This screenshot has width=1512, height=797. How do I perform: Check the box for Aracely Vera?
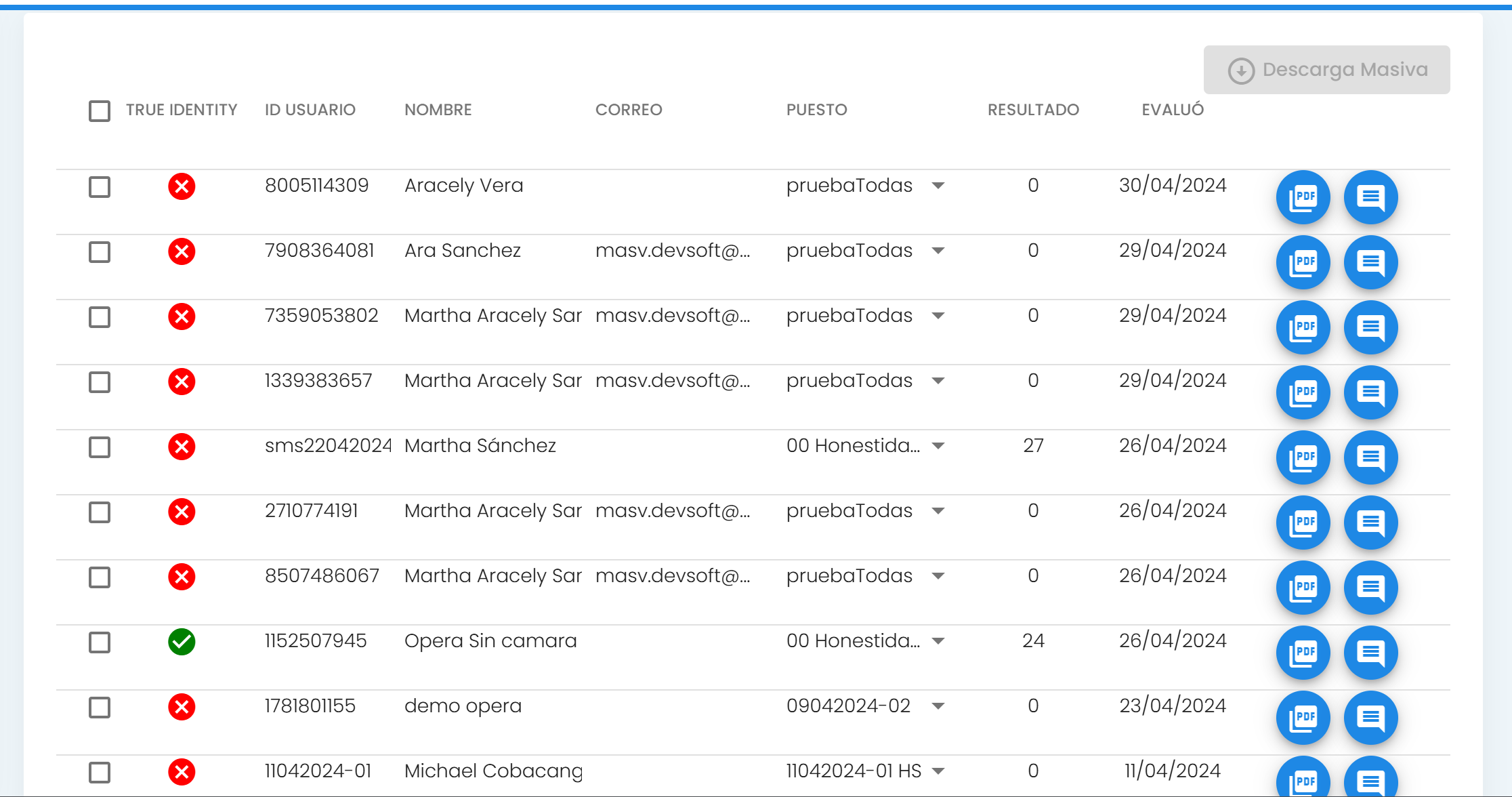click(x=100, y=187)
